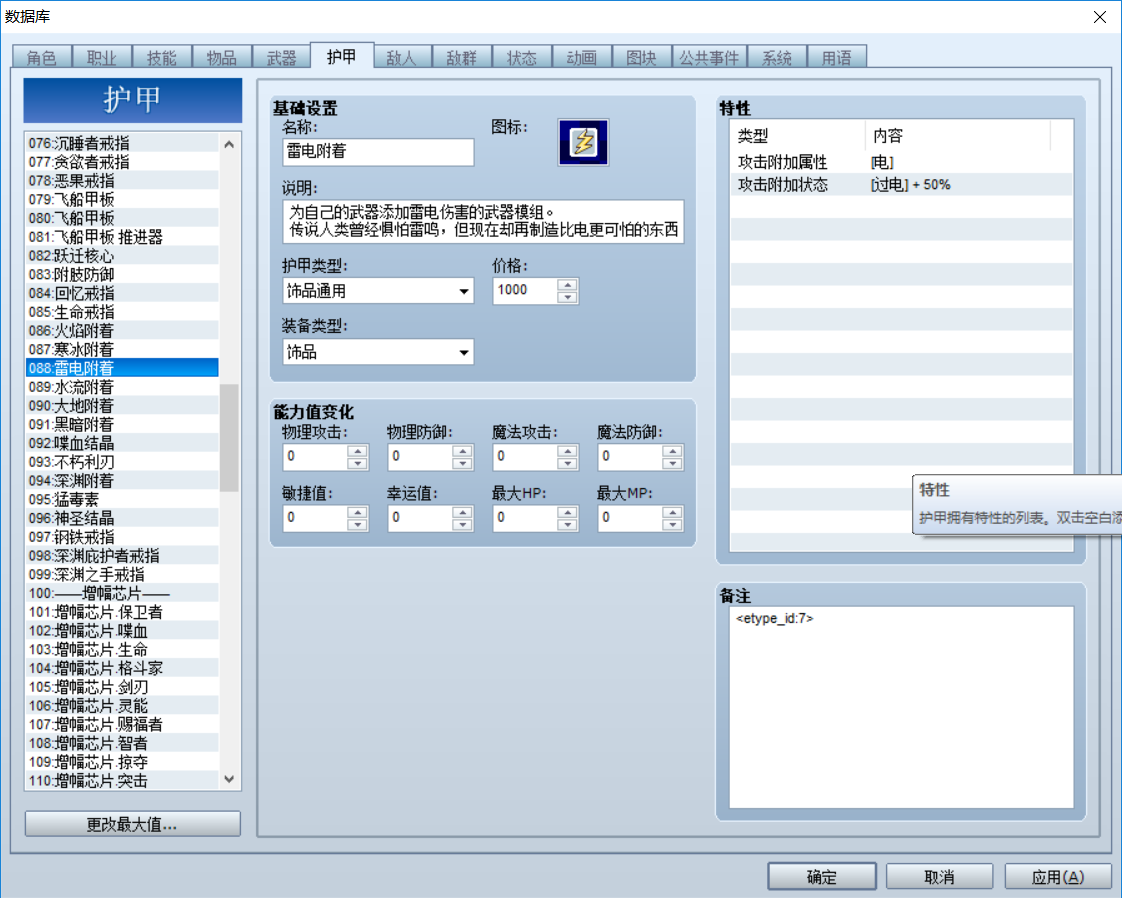Open the 图块 tab
Image resolution: width=1122 pixels, height=898 pixels.
point(641,57)
